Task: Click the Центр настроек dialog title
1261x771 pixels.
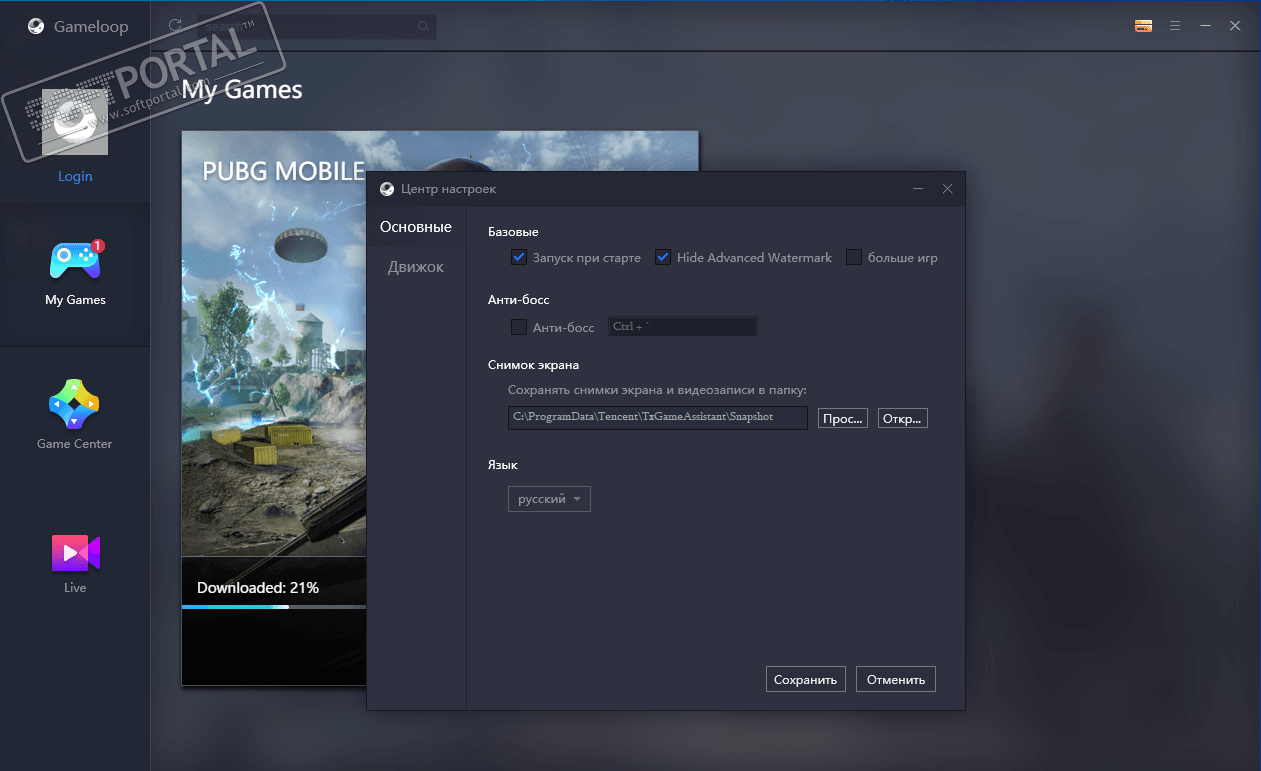Action: (x=448, y=189)
